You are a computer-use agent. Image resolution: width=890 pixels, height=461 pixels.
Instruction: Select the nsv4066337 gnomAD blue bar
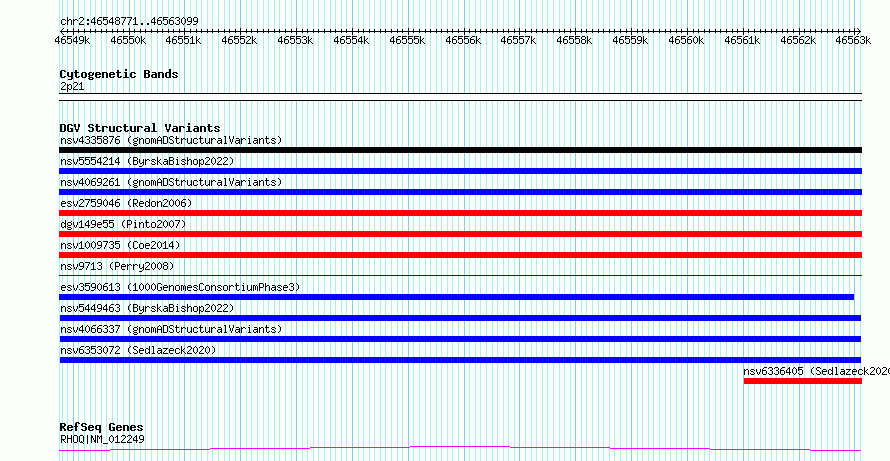pyautogui.click(x=460, y=339)
